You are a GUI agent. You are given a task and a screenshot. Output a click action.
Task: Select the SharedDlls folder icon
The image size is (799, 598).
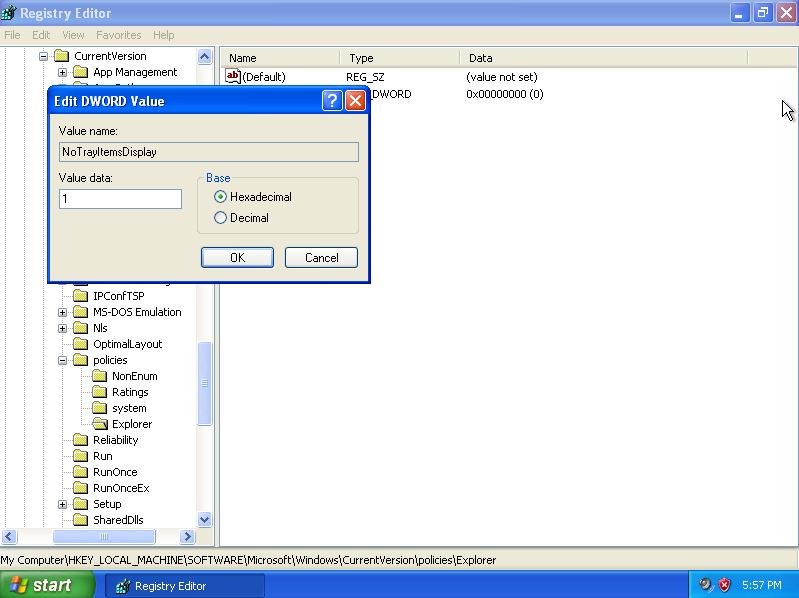[81, 520]
